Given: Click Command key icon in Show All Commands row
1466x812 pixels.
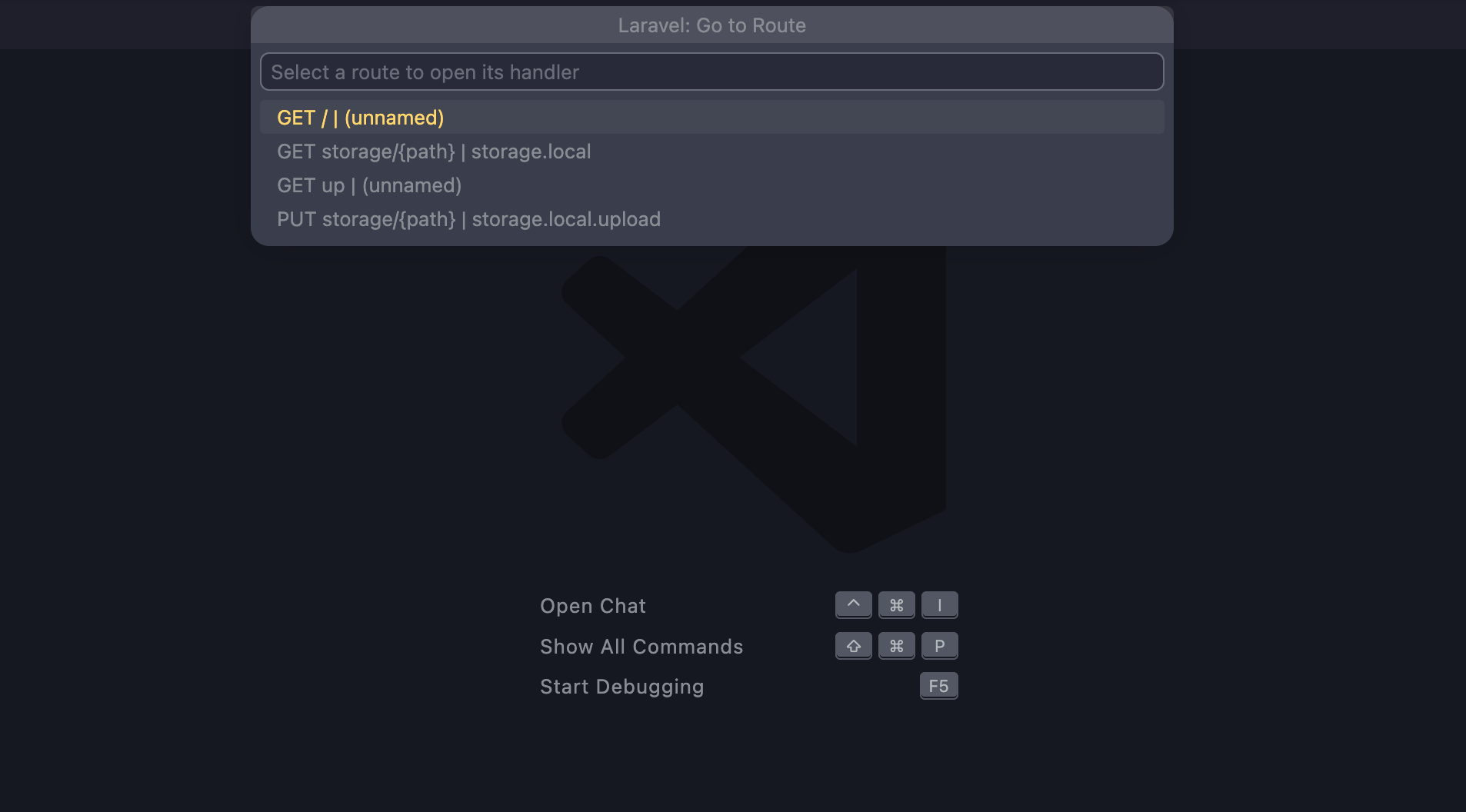Looking at the screenshot, I should point(896,646).
